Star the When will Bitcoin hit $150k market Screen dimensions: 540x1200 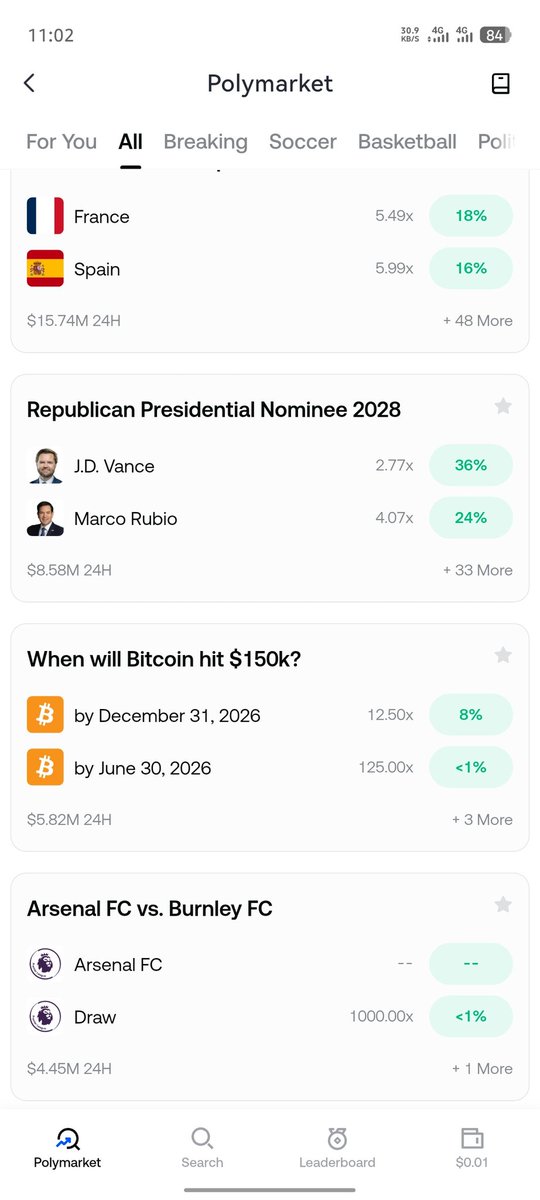coord(503,655)
